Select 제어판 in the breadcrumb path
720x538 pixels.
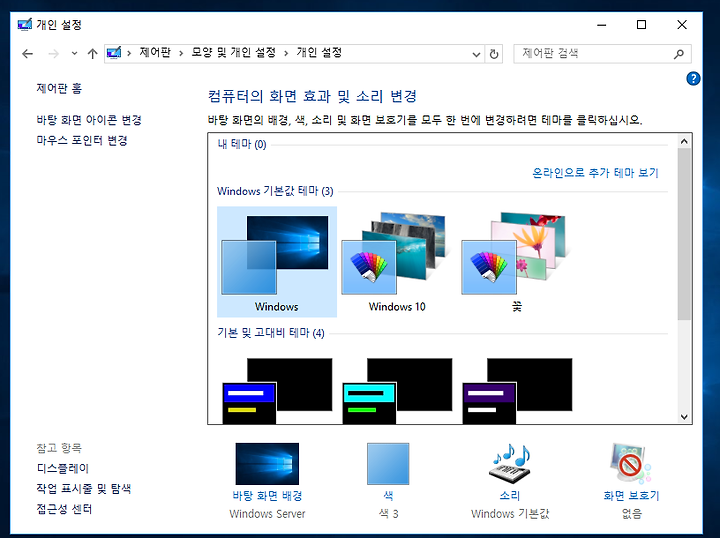coord(155,53)
